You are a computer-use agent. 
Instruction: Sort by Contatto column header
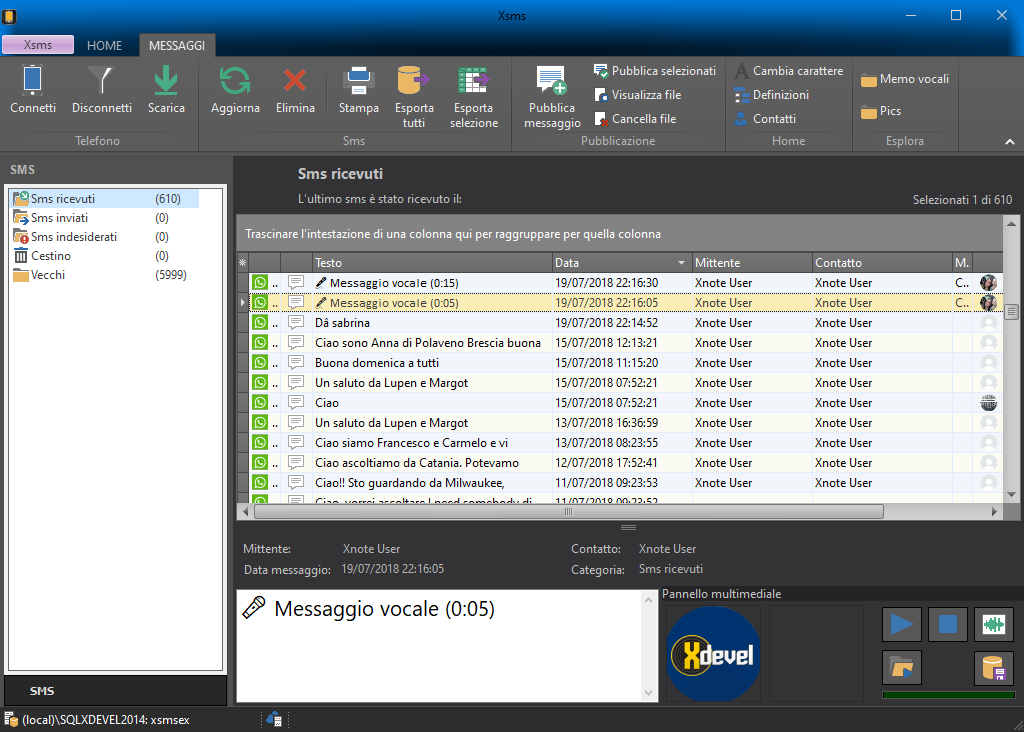point(882,263)
